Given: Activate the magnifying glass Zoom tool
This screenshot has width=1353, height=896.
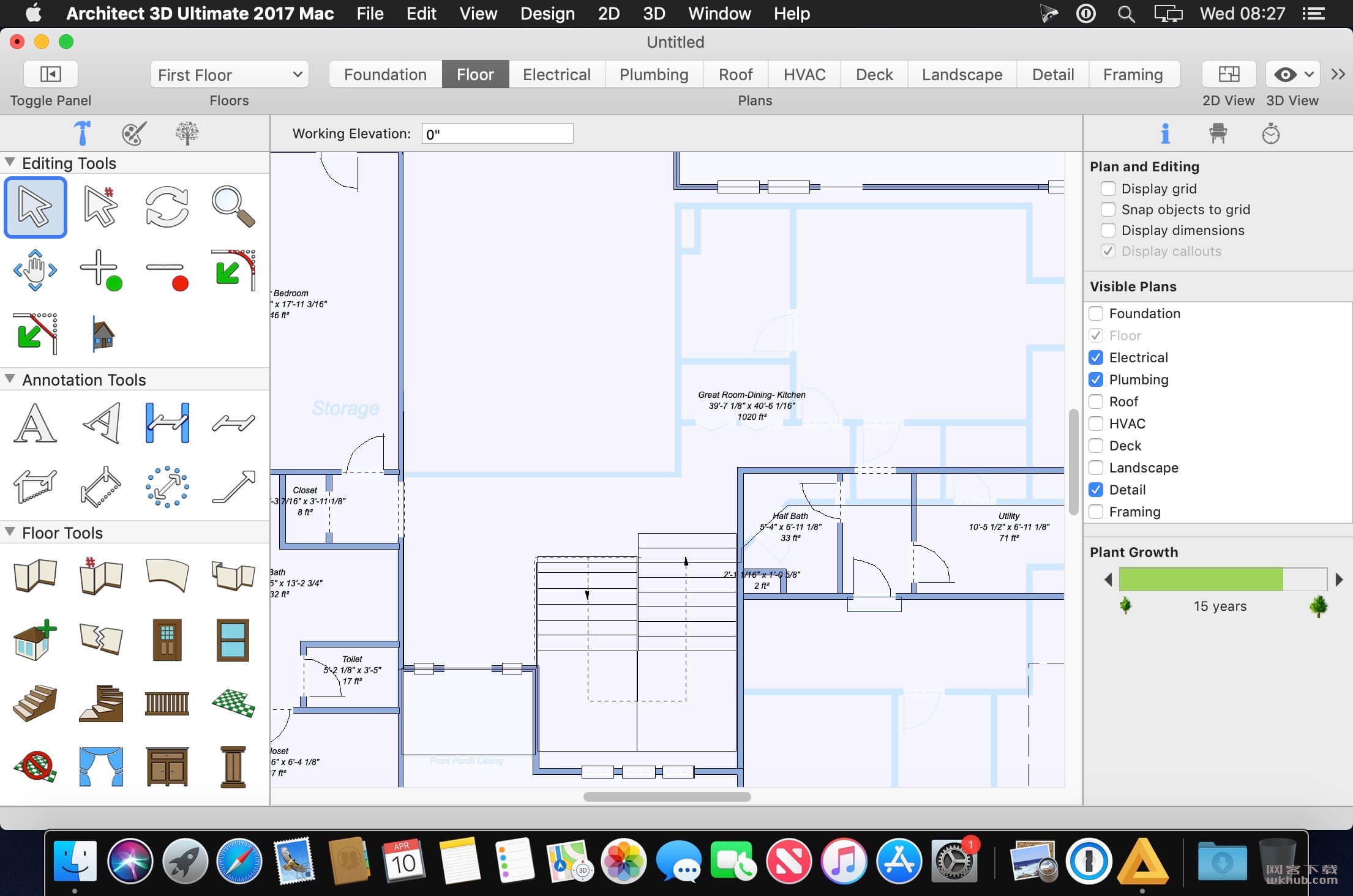Looking at the screenshot, I should point(233,207).
